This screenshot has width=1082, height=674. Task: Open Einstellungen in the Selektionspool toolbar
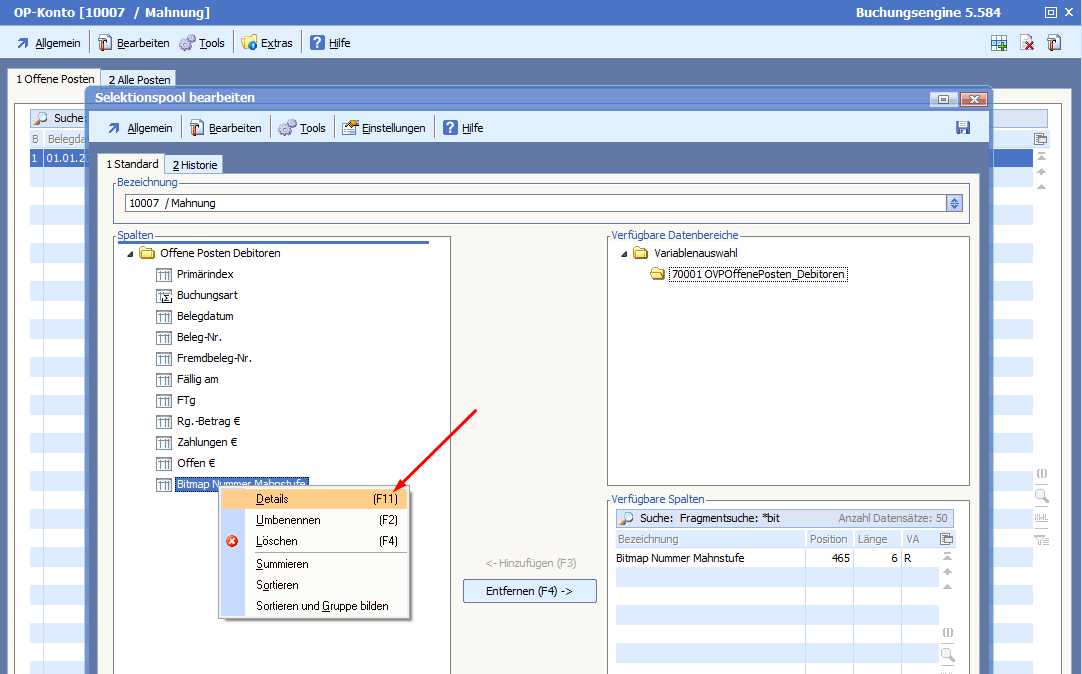[383, 128]
